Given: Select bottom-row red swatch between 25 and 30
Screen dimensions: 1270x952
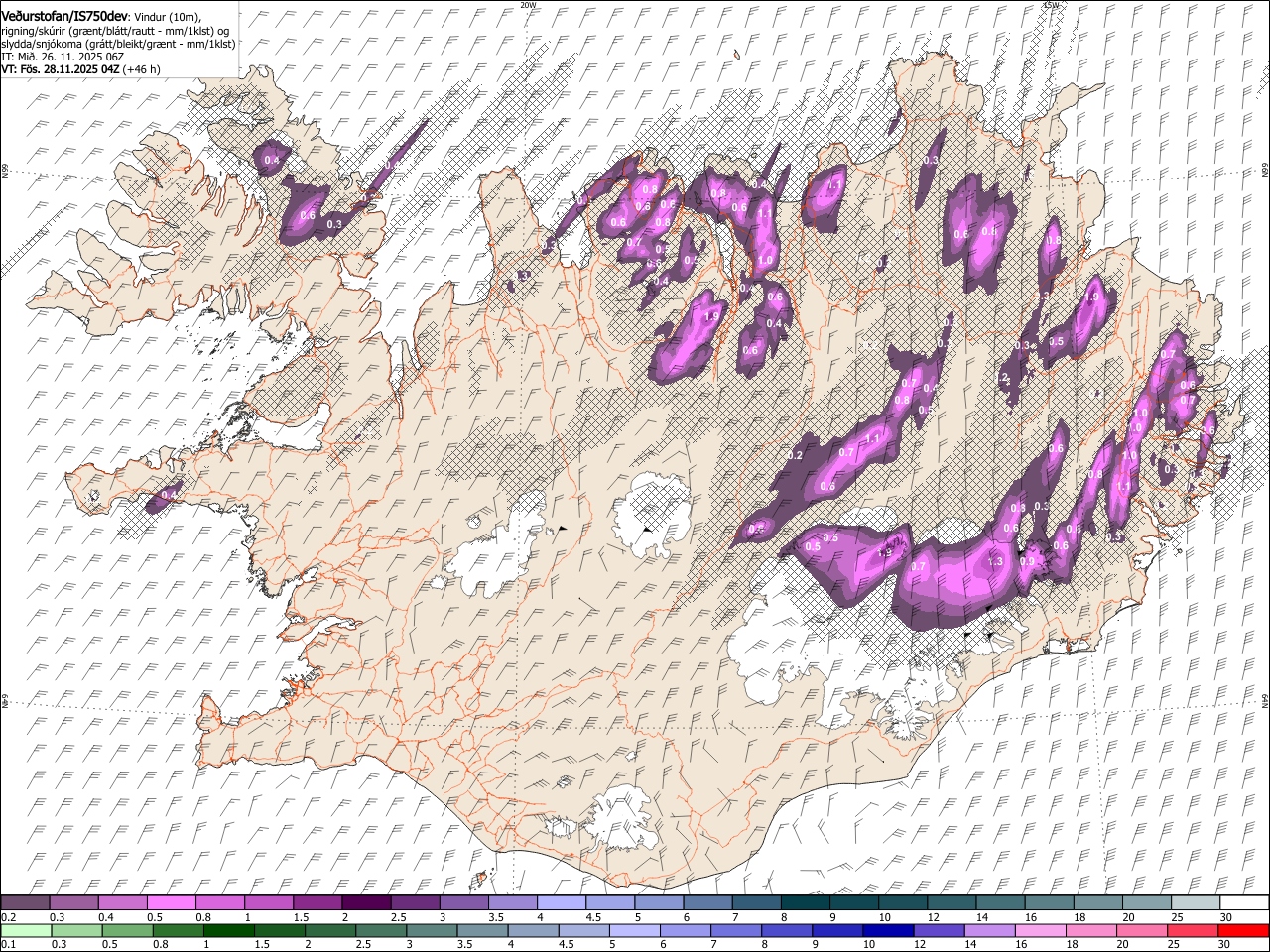Looking at the screenshot, I should [1192, 931].
